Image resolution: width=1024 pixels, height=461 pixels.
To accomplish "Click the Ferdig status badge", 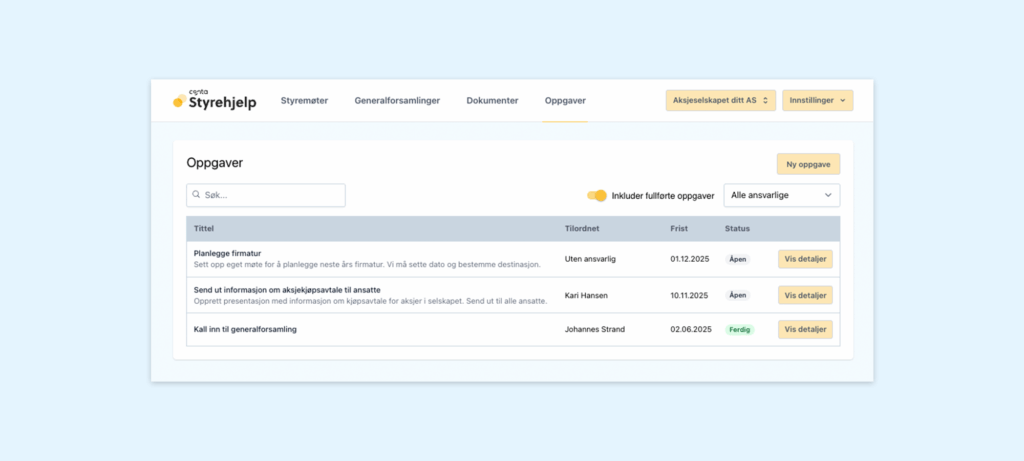I will pyautogui.click(x=739, y=329).
